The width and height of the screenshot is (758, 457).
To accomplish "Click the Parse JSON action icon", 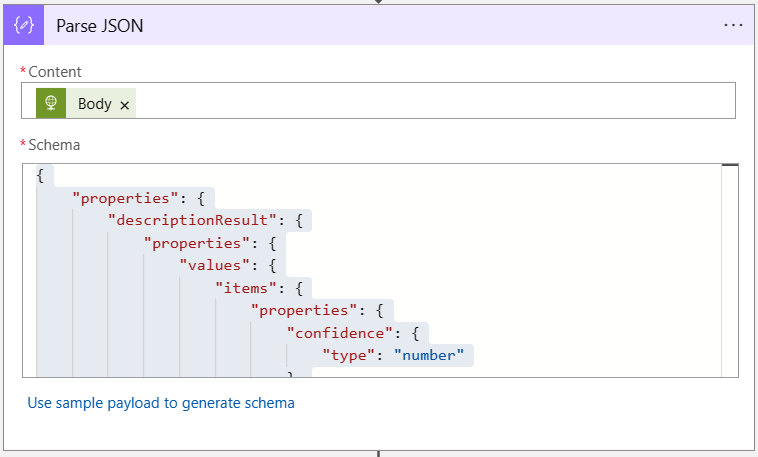I will [24, 26].
